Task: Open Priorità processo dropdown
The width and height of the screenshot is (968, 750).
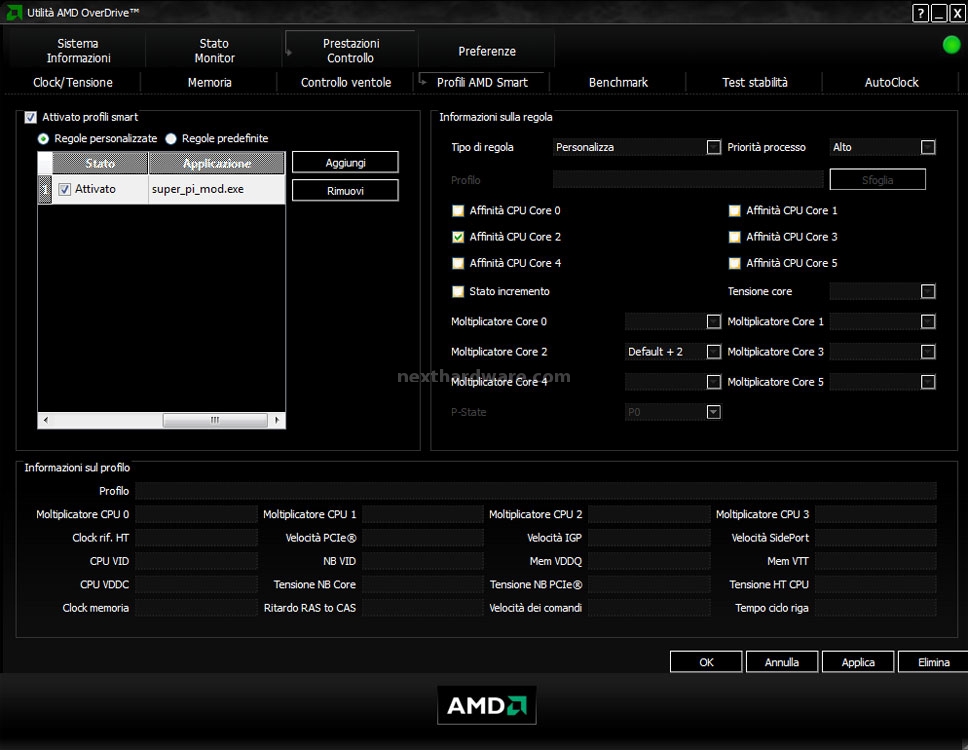Action: pyautogui.click(x=928, y=147)
